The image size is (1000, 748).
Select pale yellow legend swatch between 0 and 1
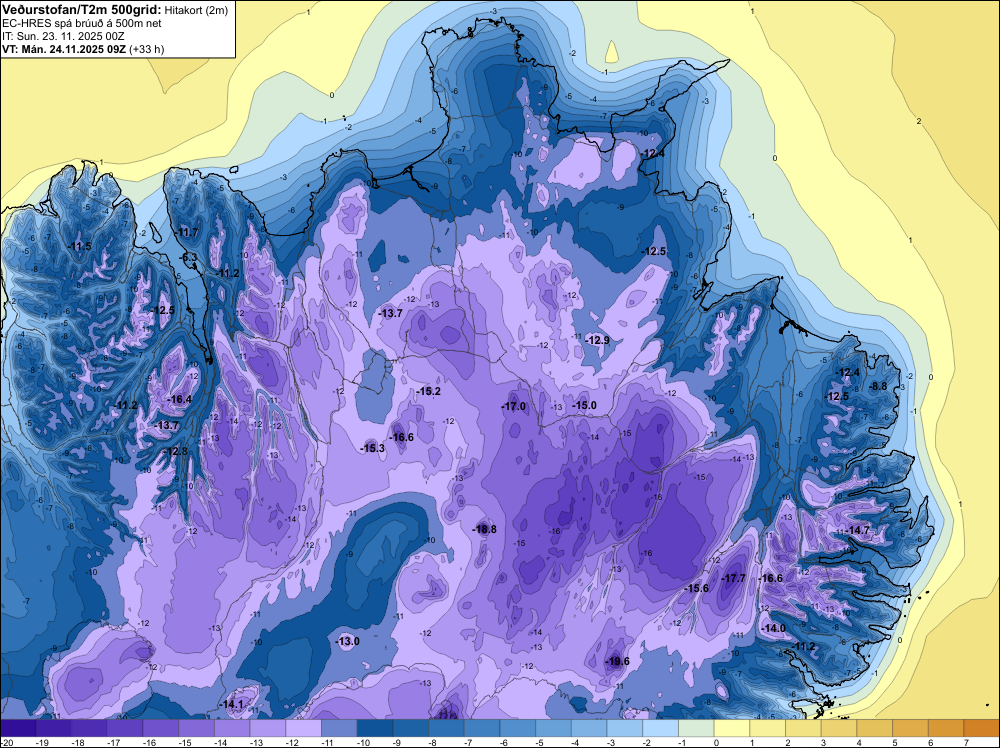[732, 728]
